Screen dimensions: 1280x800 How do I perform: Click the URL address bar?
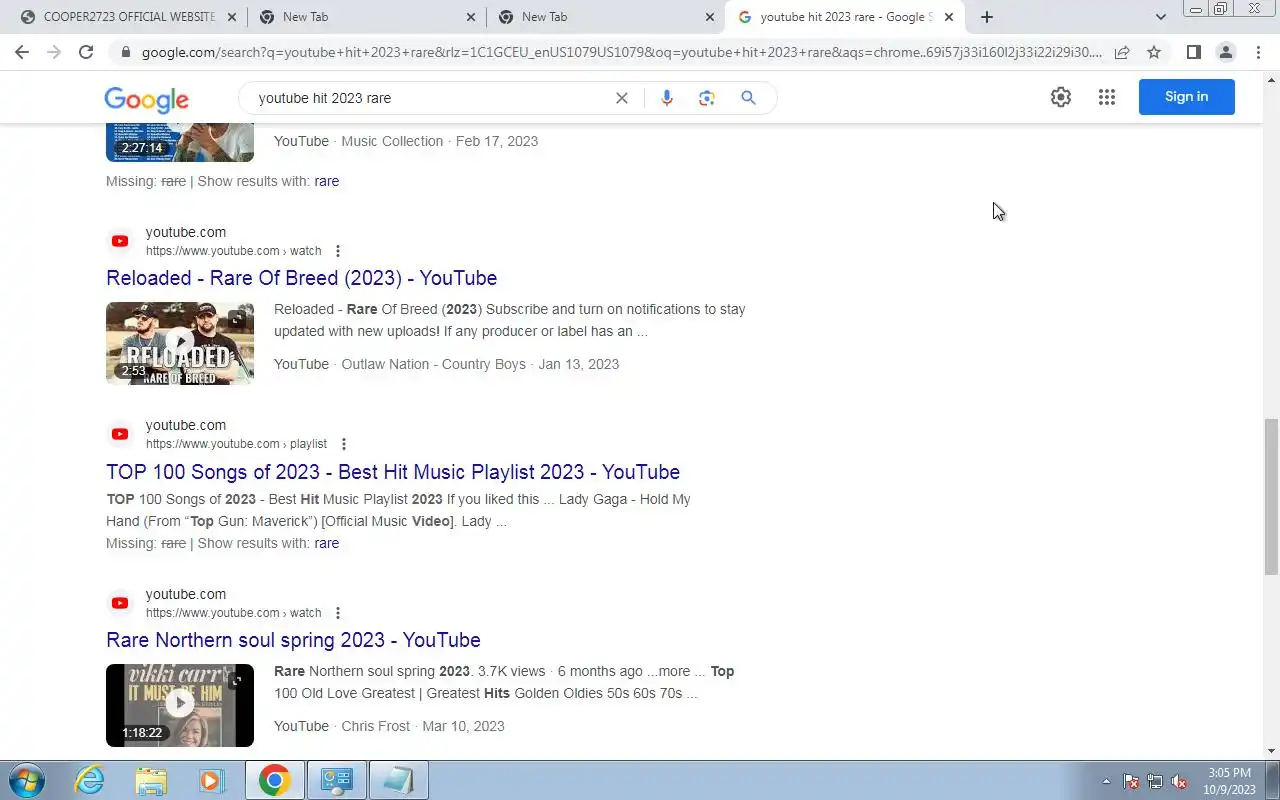coord(620,52)
